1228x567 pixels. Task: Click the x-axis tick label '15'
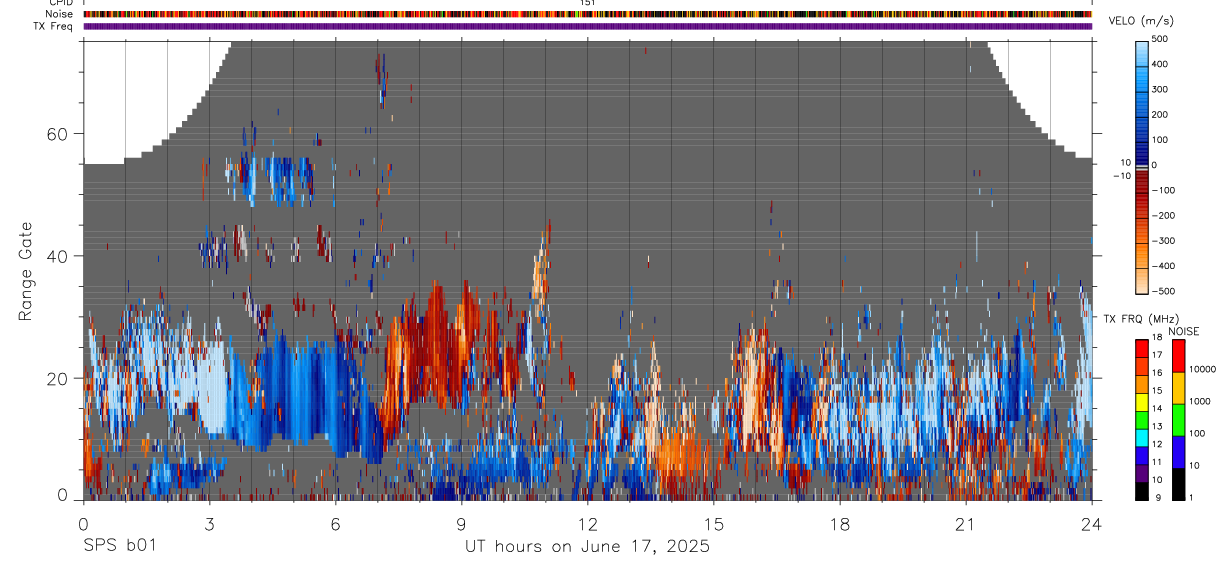coord(713,524)
